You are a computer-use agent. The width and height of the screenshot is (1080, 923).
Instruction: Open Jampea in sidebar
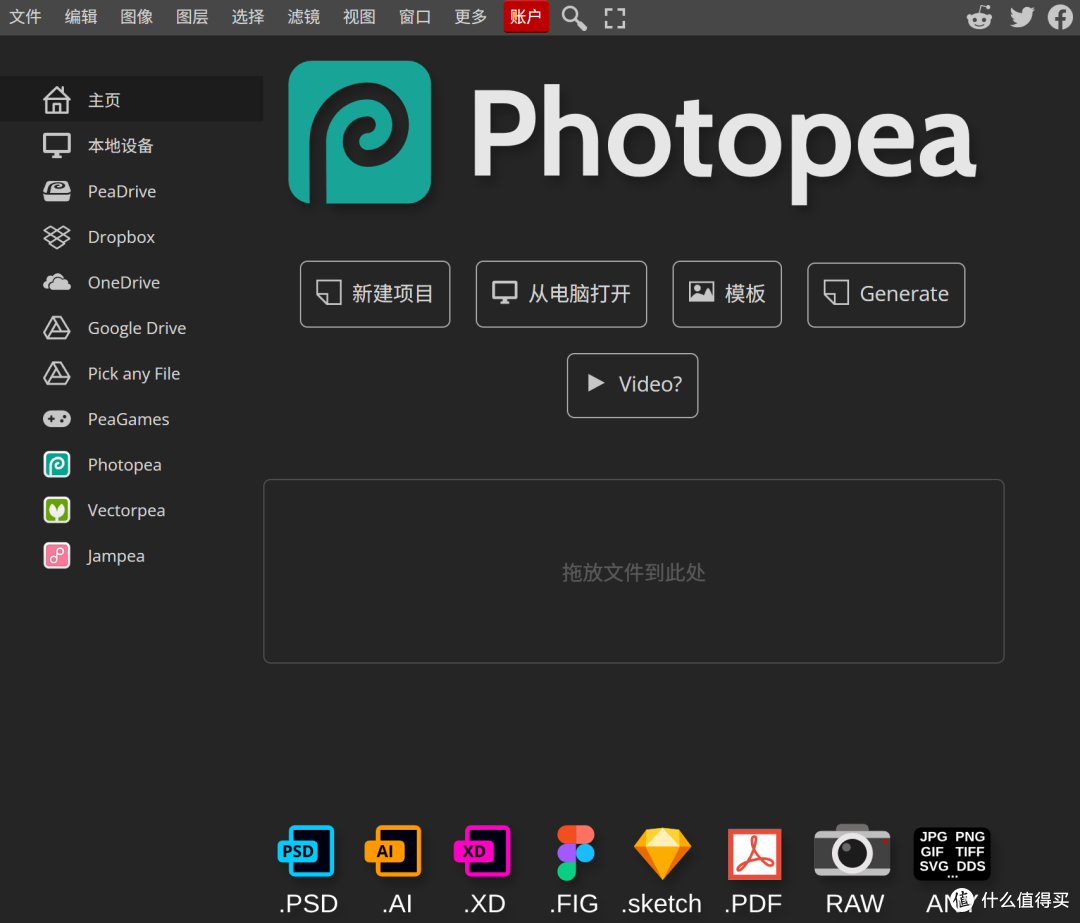132,555
